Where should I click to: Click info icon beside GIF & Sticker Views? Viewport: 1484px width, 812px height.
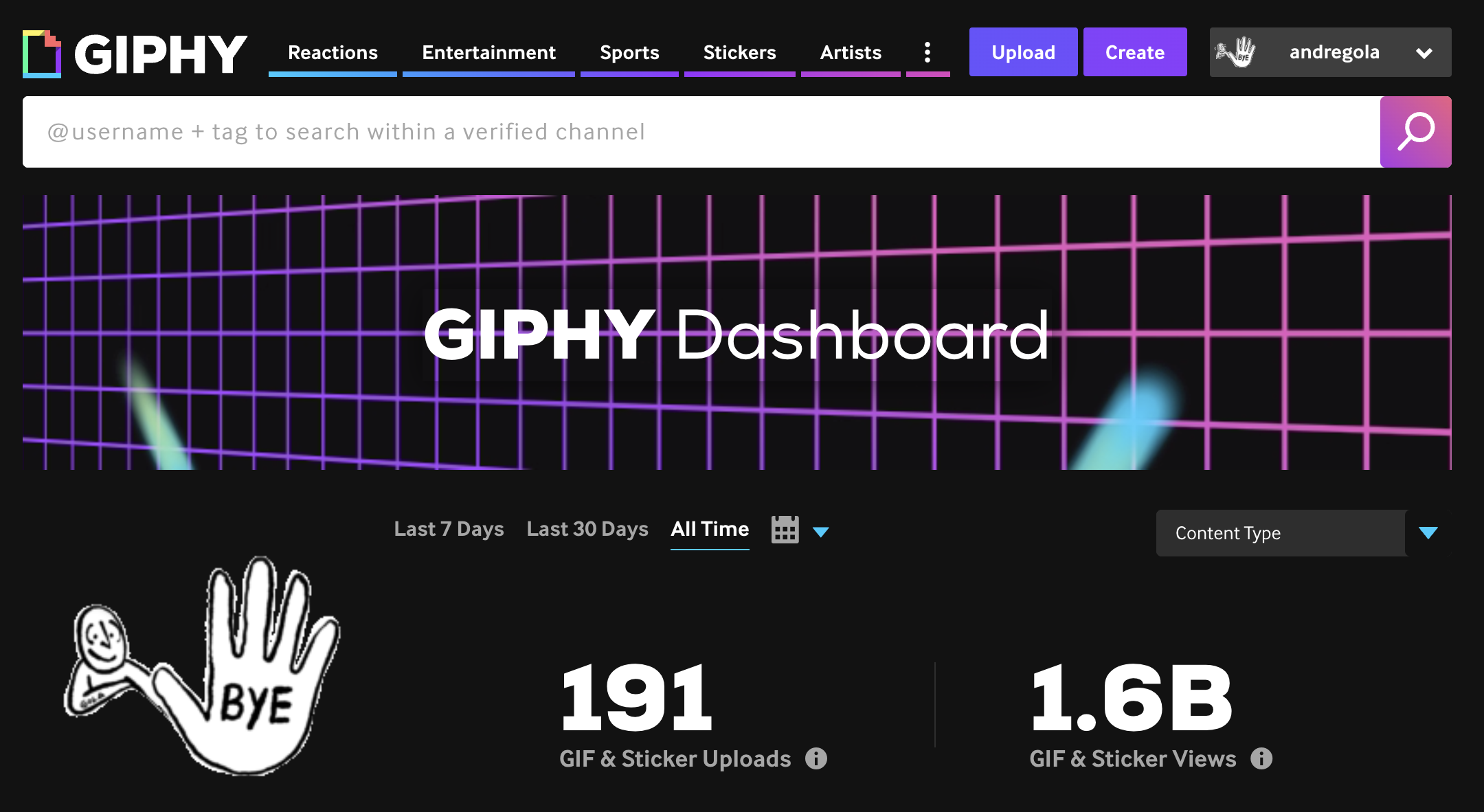click(x=1261, y=758)
